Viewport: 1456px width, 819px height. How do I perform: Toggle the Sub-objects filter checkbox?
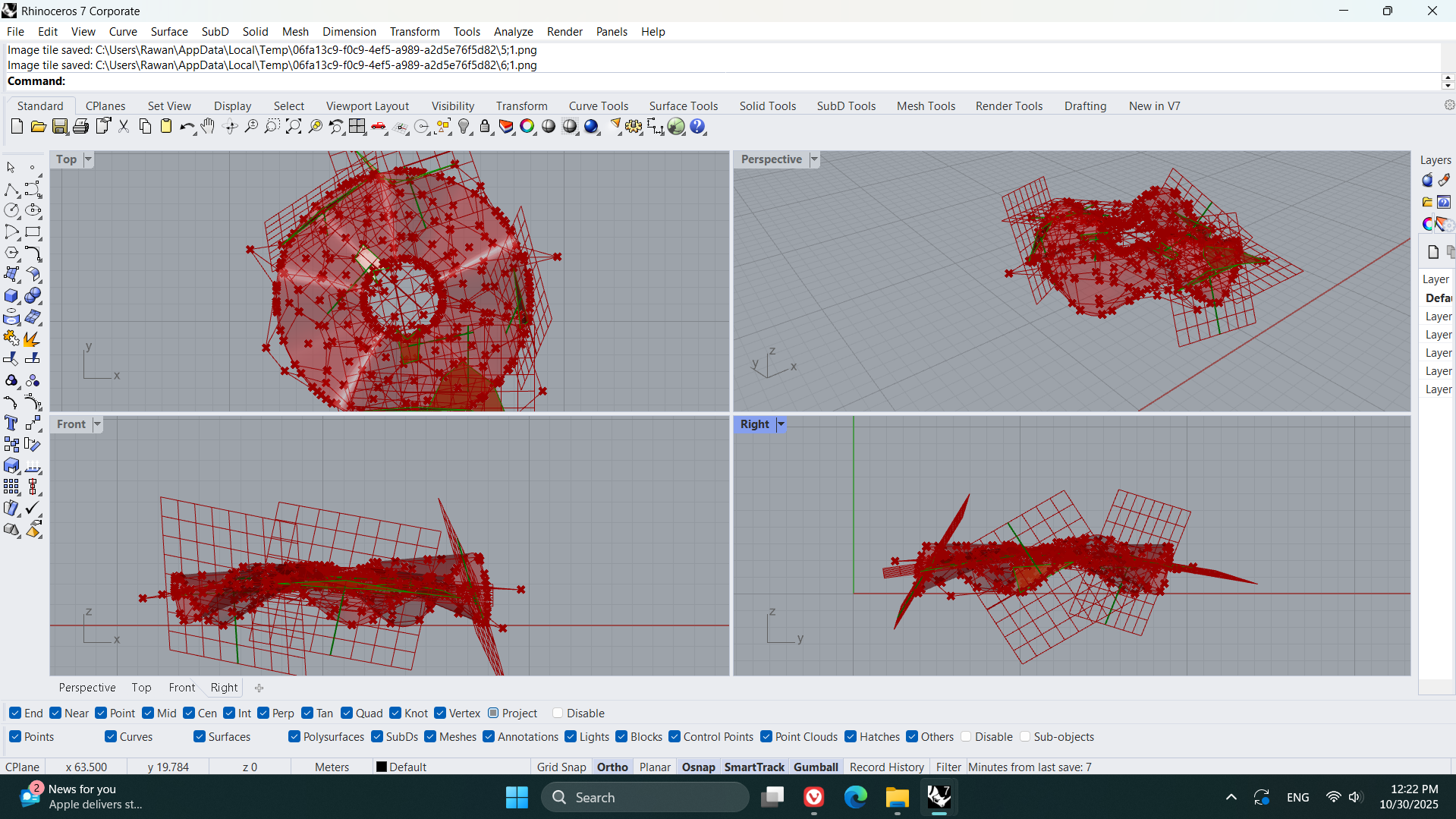1025,737
